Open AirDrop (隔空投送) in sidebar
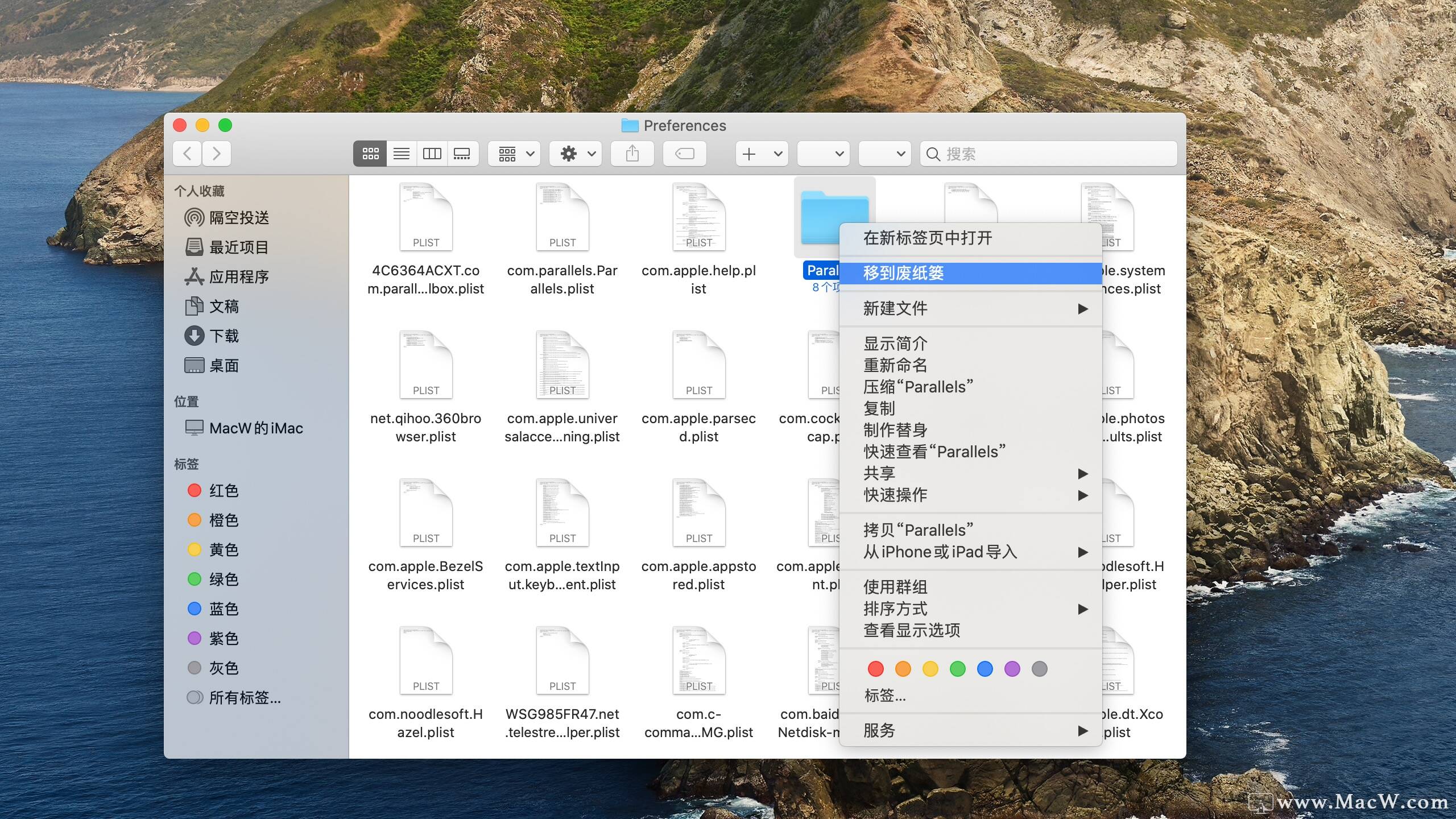1456x819 pixels. pyautogui.click(x=238, y=218)
